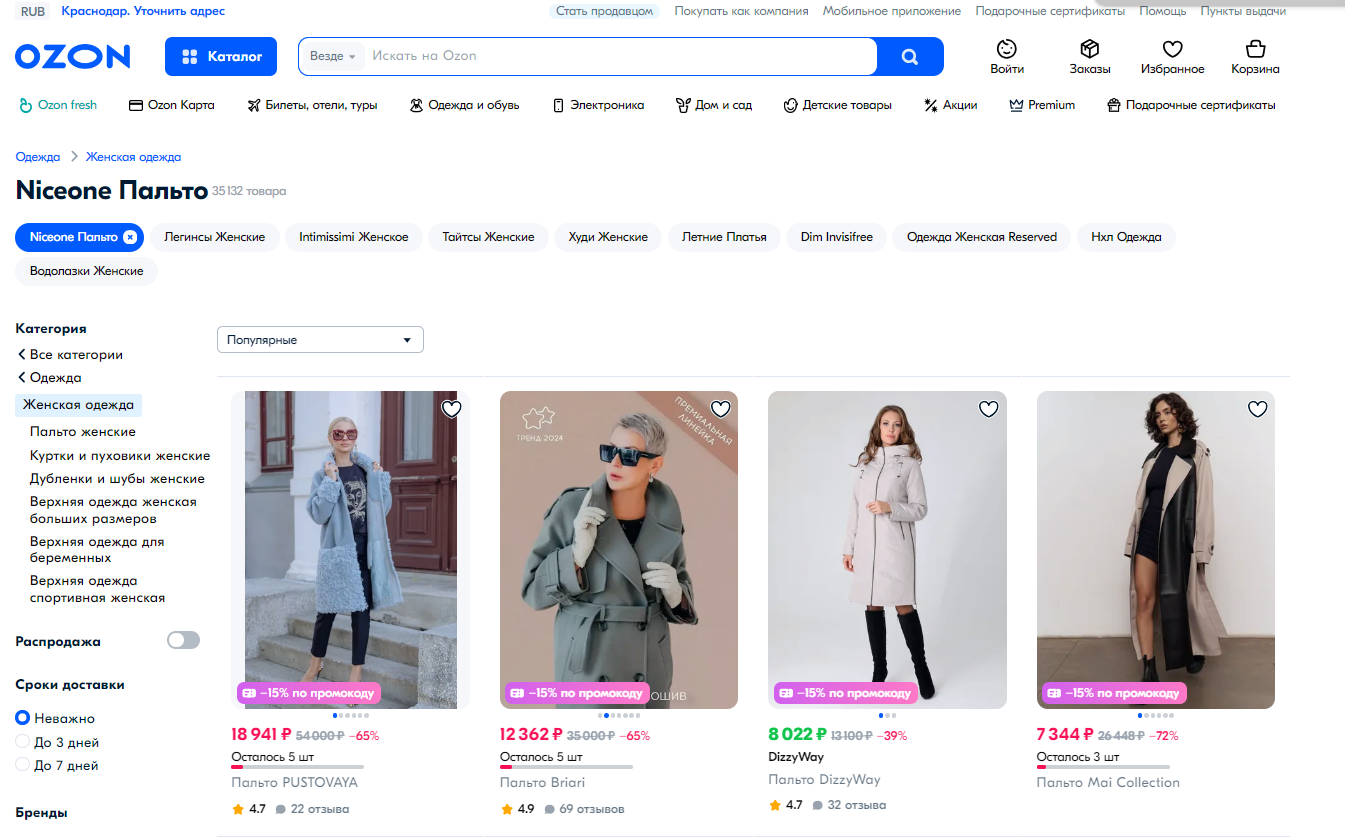
Task: Favorite the Briari coat heart icon
Action: tap(720, 409)
